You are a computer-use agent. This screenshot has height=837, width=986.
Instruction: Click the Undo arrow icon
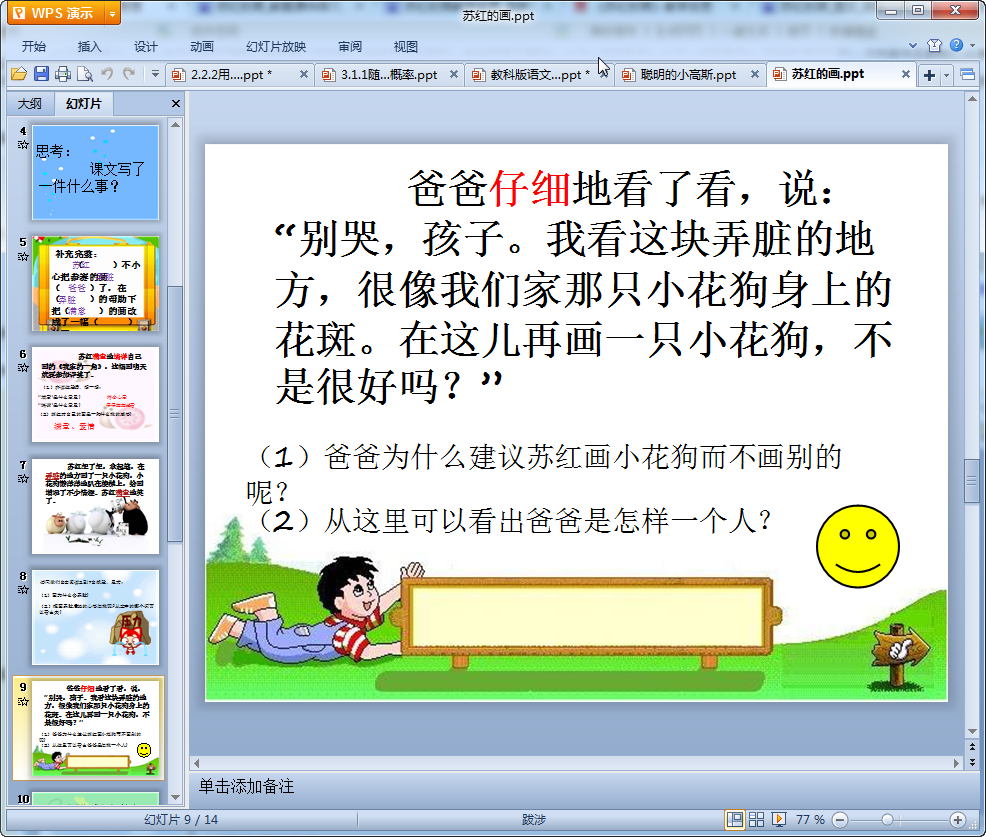click(x=108, y=74)
